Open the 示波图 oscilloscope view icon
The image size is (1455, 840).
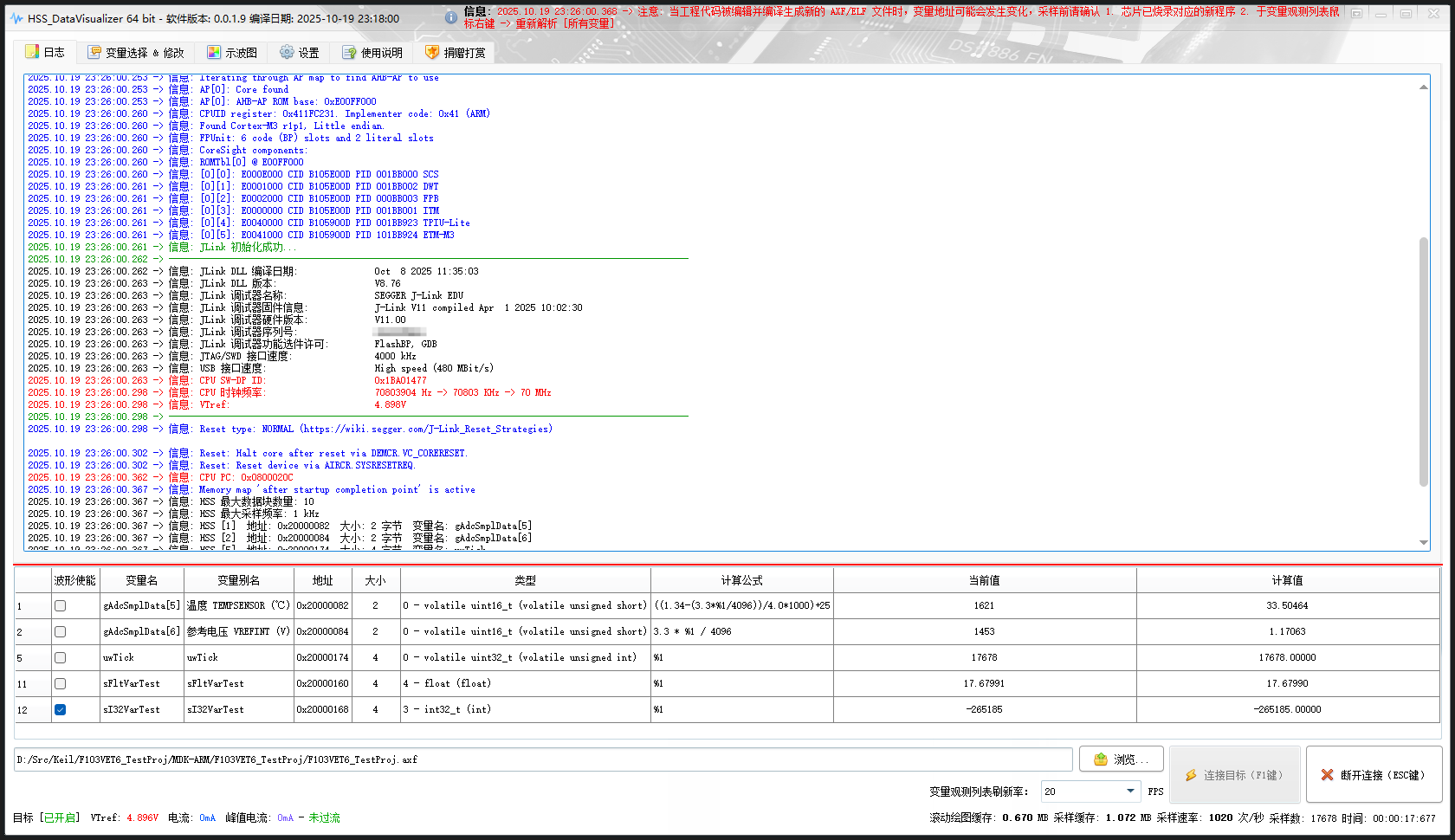point(212,52)
